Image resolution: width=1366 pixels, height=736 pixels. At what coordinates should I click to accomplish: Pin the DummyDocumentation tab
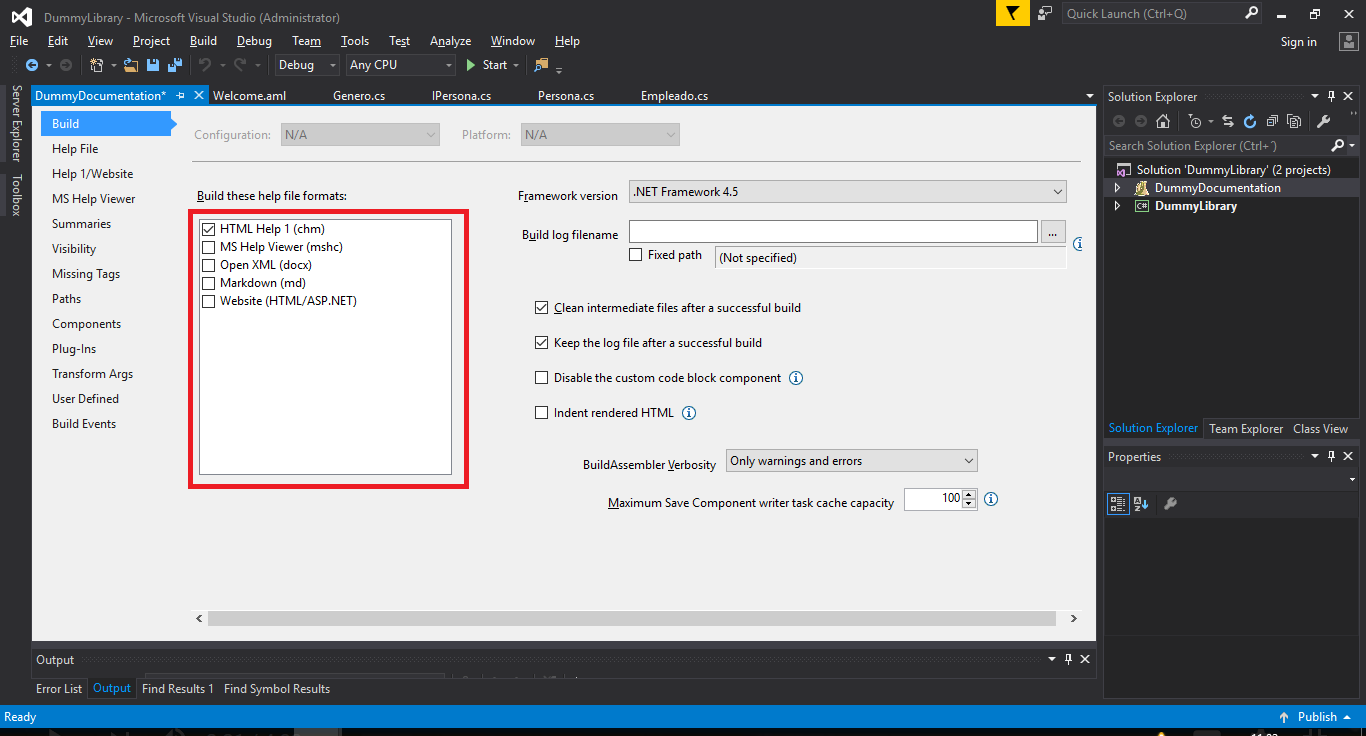pyautogui.click(x=181, y=96)
